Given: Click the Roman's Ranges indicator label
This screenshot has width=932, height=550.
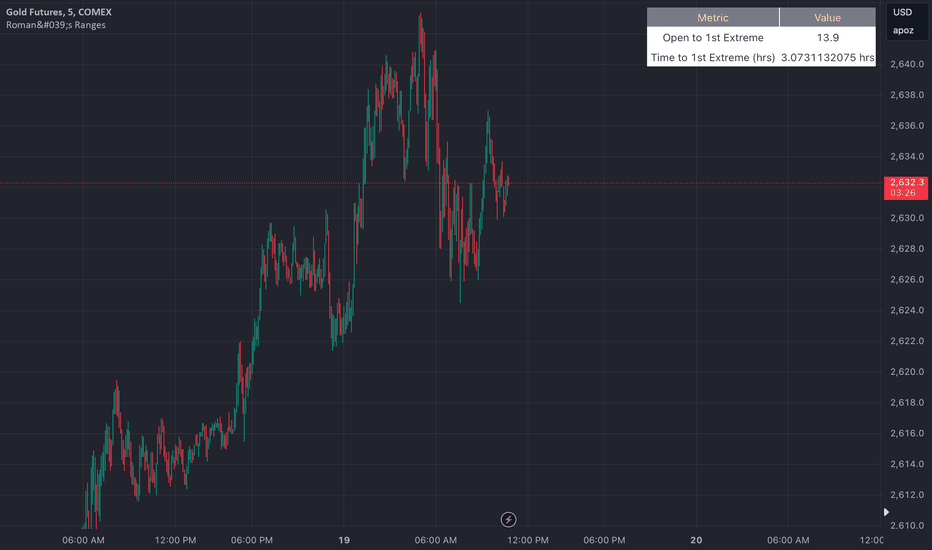Looking at the screenshot, I should pyautogui.click(x=56, y=25).
